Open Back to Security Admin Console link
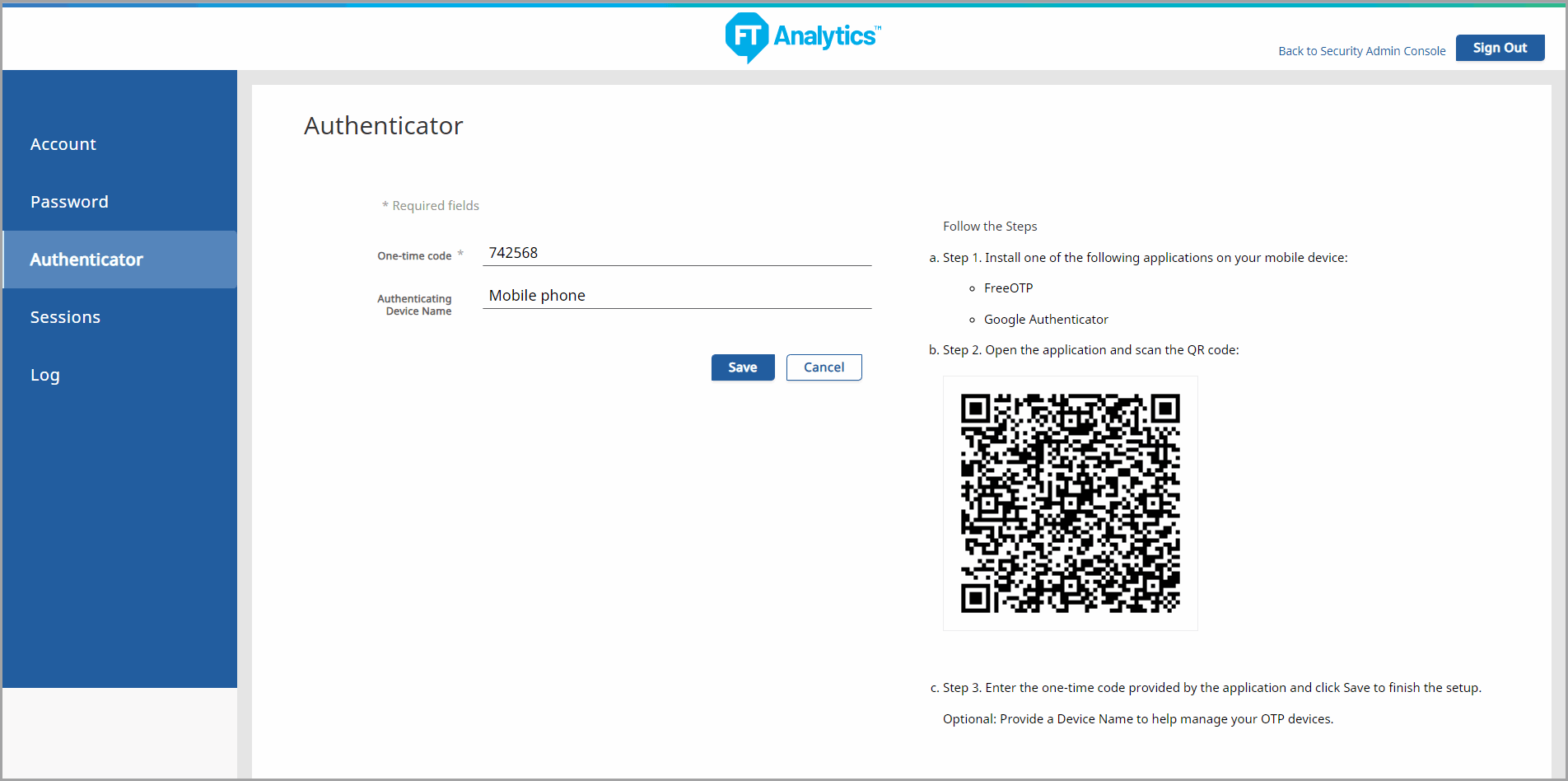Viewport: 1568px width, 781px height. [x=1361, y=51]
